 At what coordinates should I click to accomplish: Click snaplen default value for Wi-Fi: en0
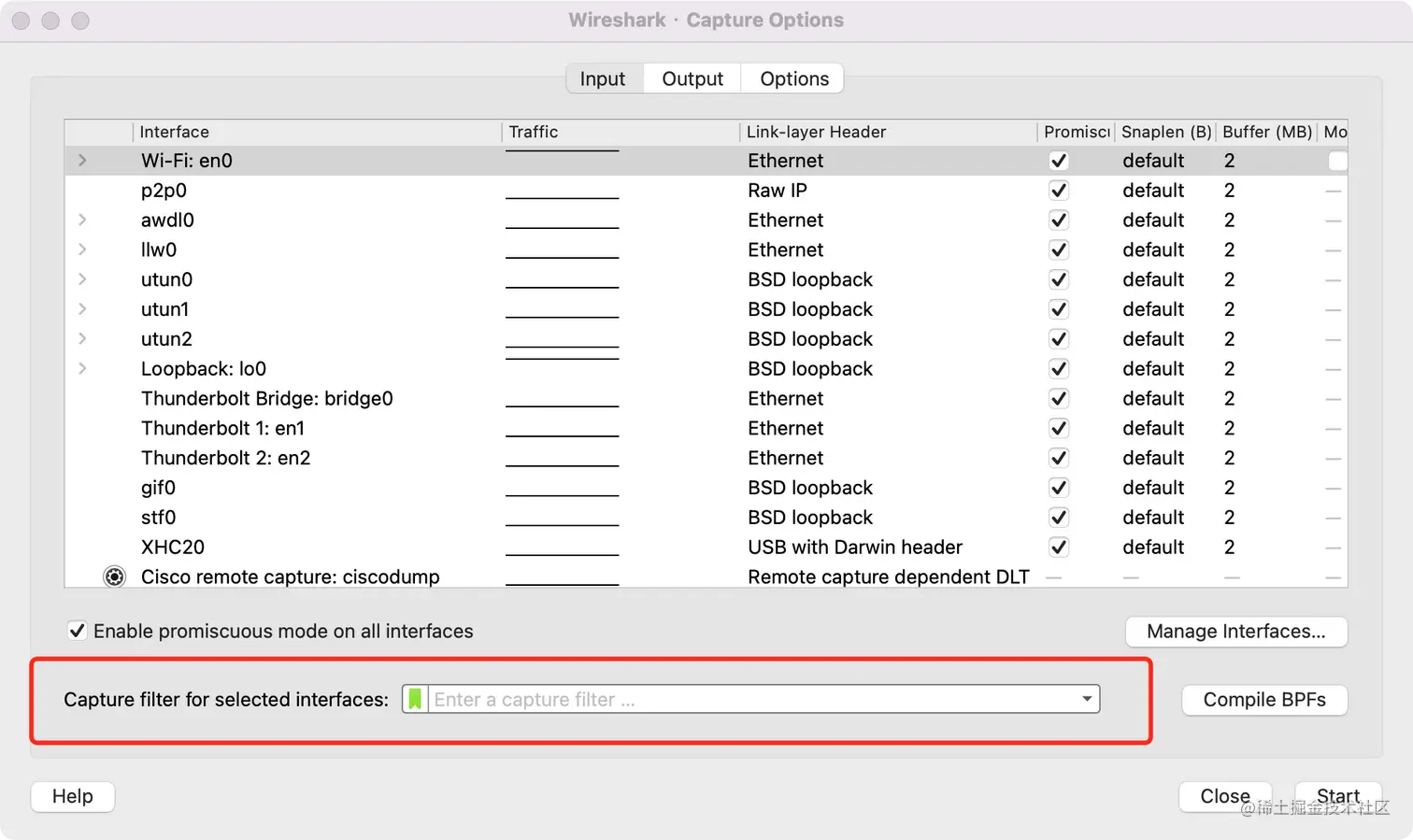(x=1153, y=161)
